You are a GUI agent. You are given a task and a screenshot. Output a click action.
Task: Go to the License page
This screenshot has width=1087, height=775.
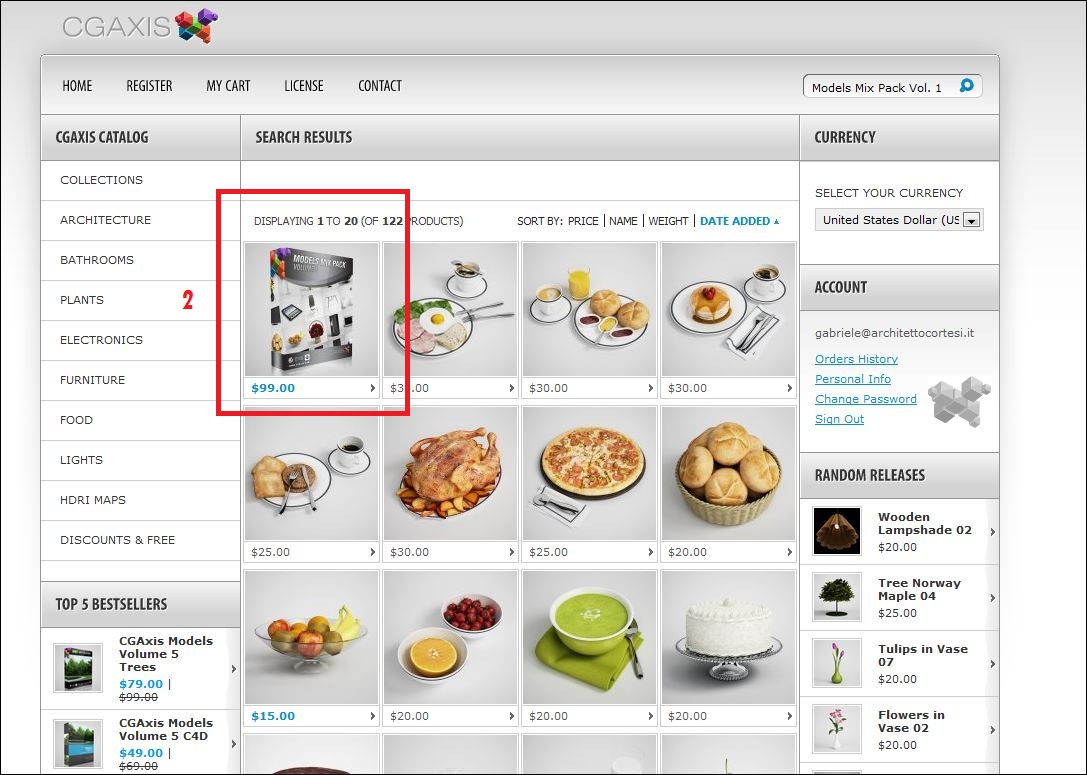coord(304,86)
